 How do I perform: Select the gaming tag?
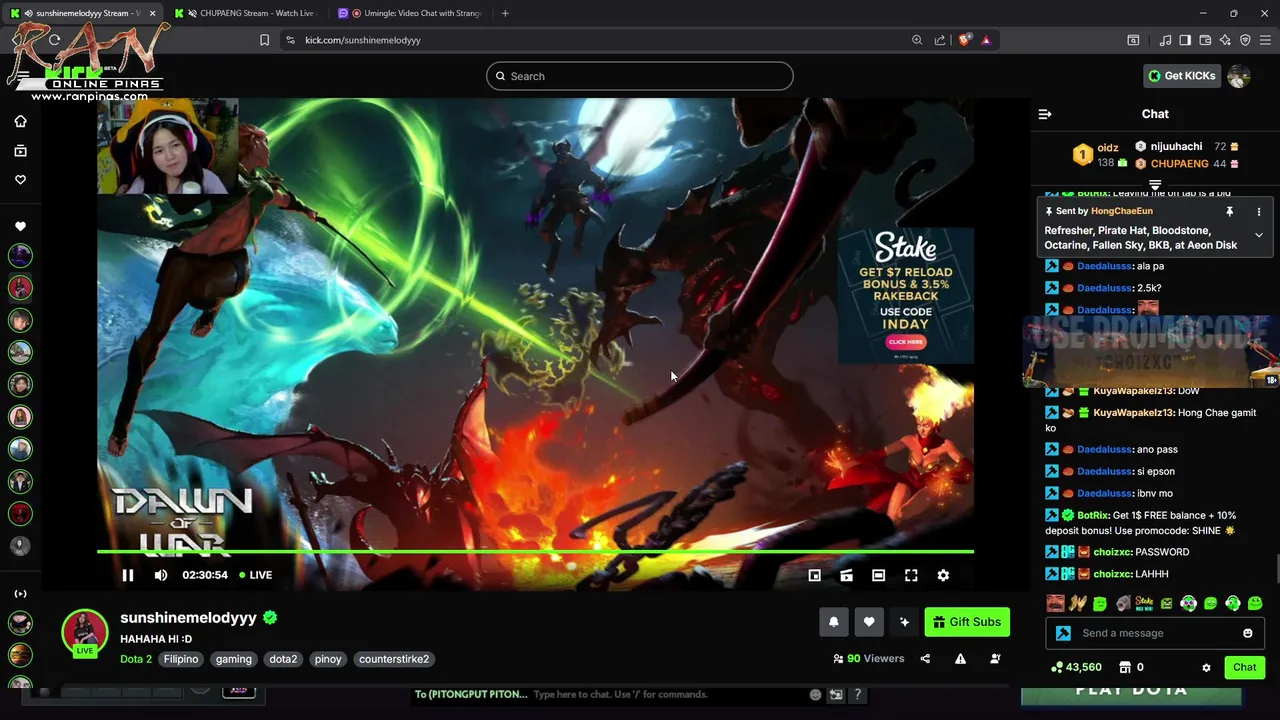tap(233, 659)
